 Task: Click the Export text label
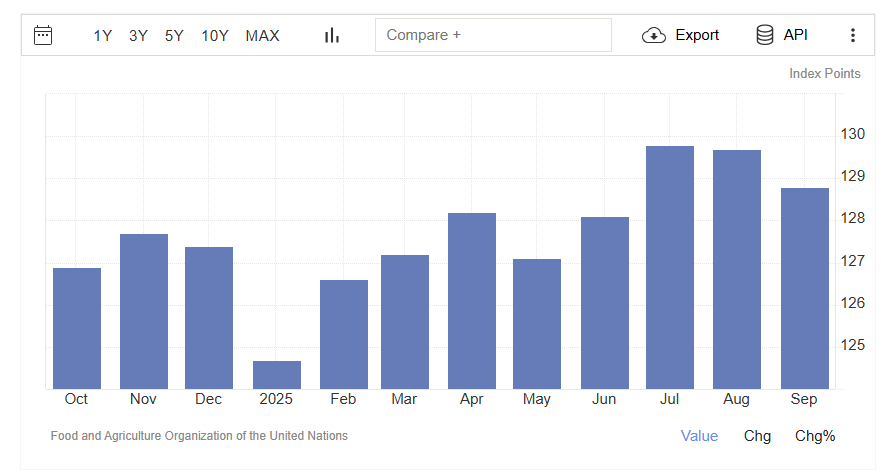click(697, 35)
